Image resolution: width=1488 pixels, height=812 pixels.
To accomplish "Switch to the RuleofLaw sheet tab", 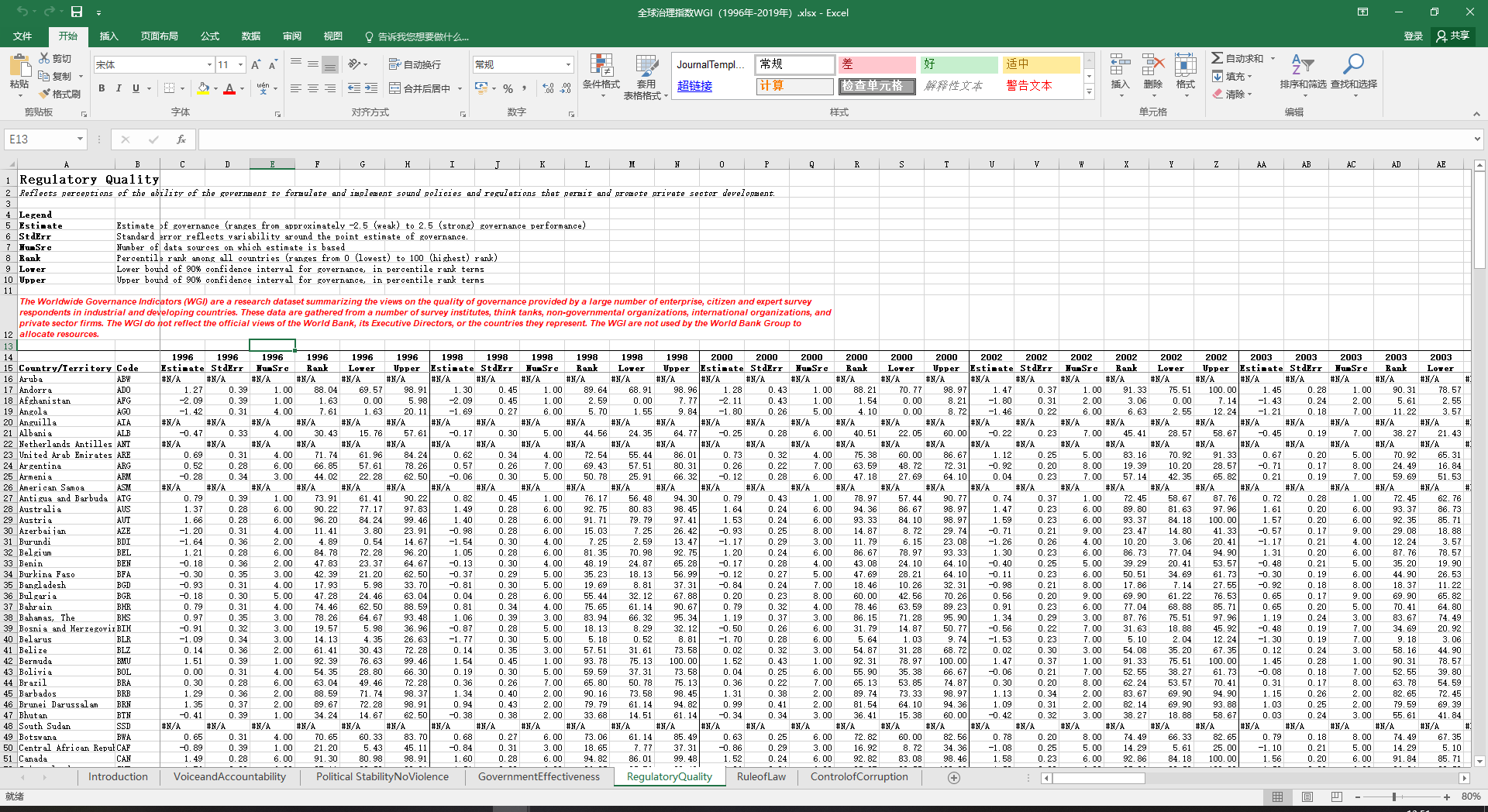I will coord(761,776).
